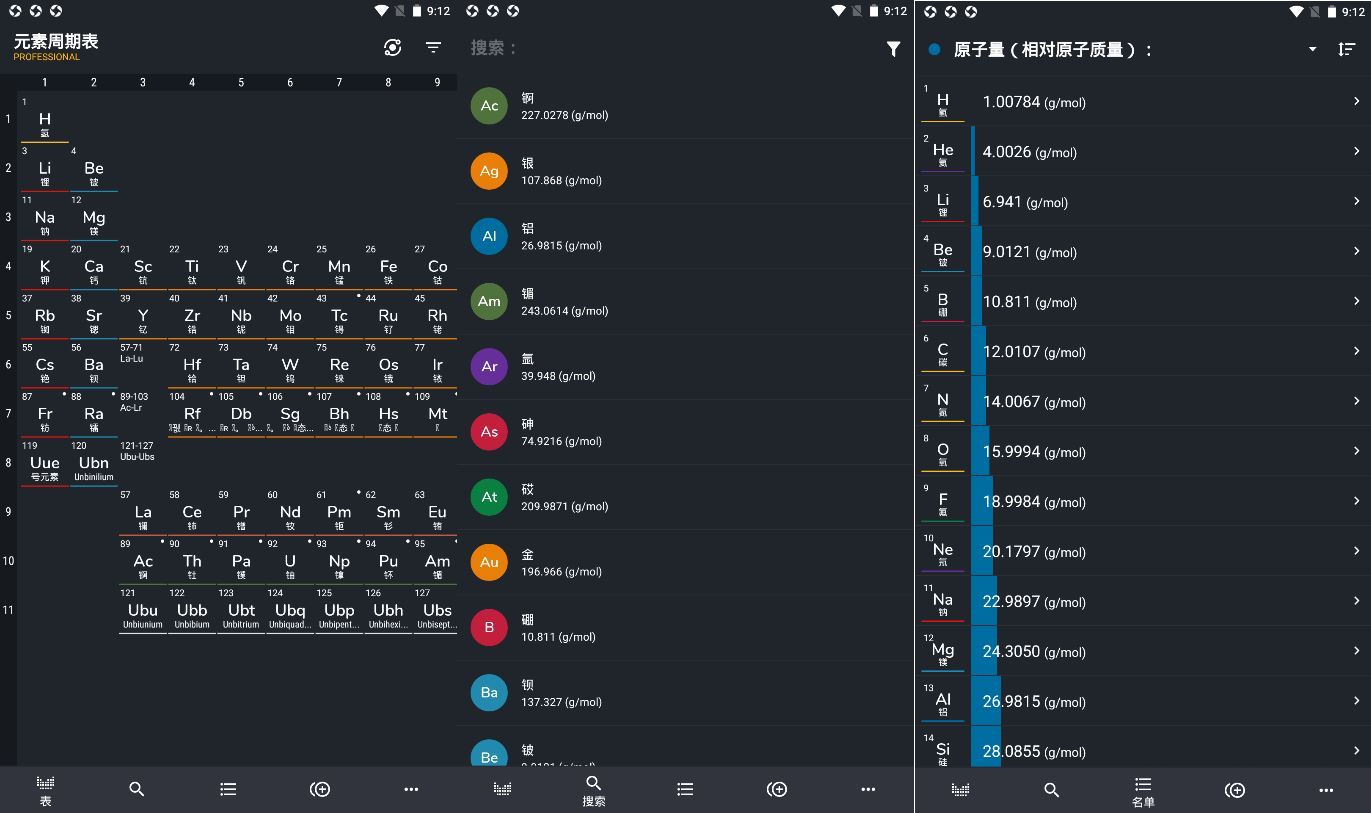Tap the red B circle icon
This screenshot has width=1371, height=813.
pos(489,627)
